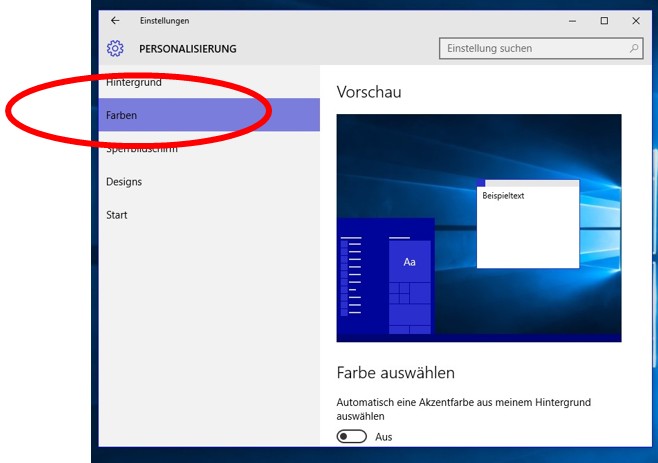Maximize the Einstellungen window
The height and width of the screenshot is (463, 658).
coord(604,20)
